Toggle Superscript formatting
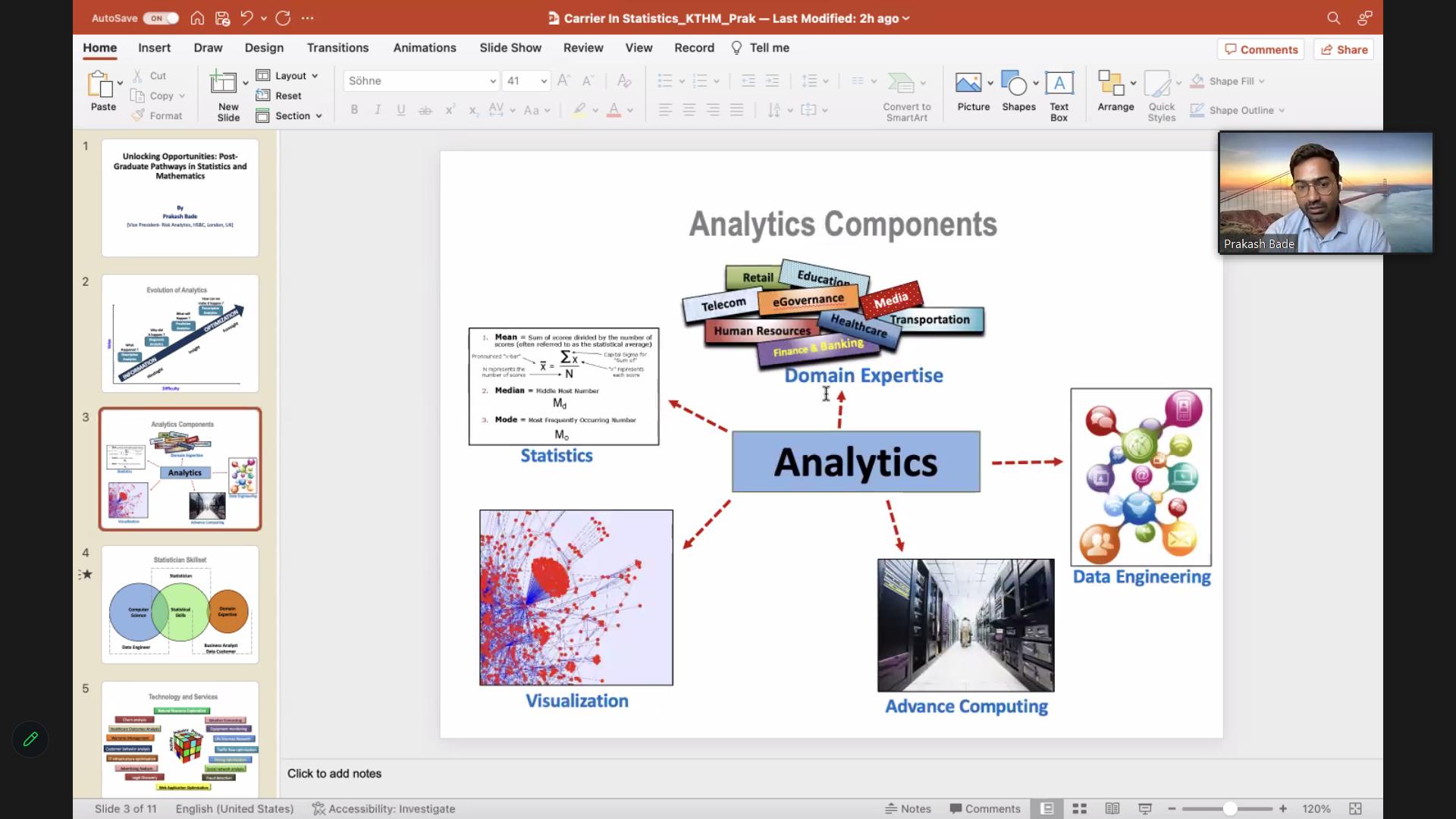1456x819 pixels. 450,110
